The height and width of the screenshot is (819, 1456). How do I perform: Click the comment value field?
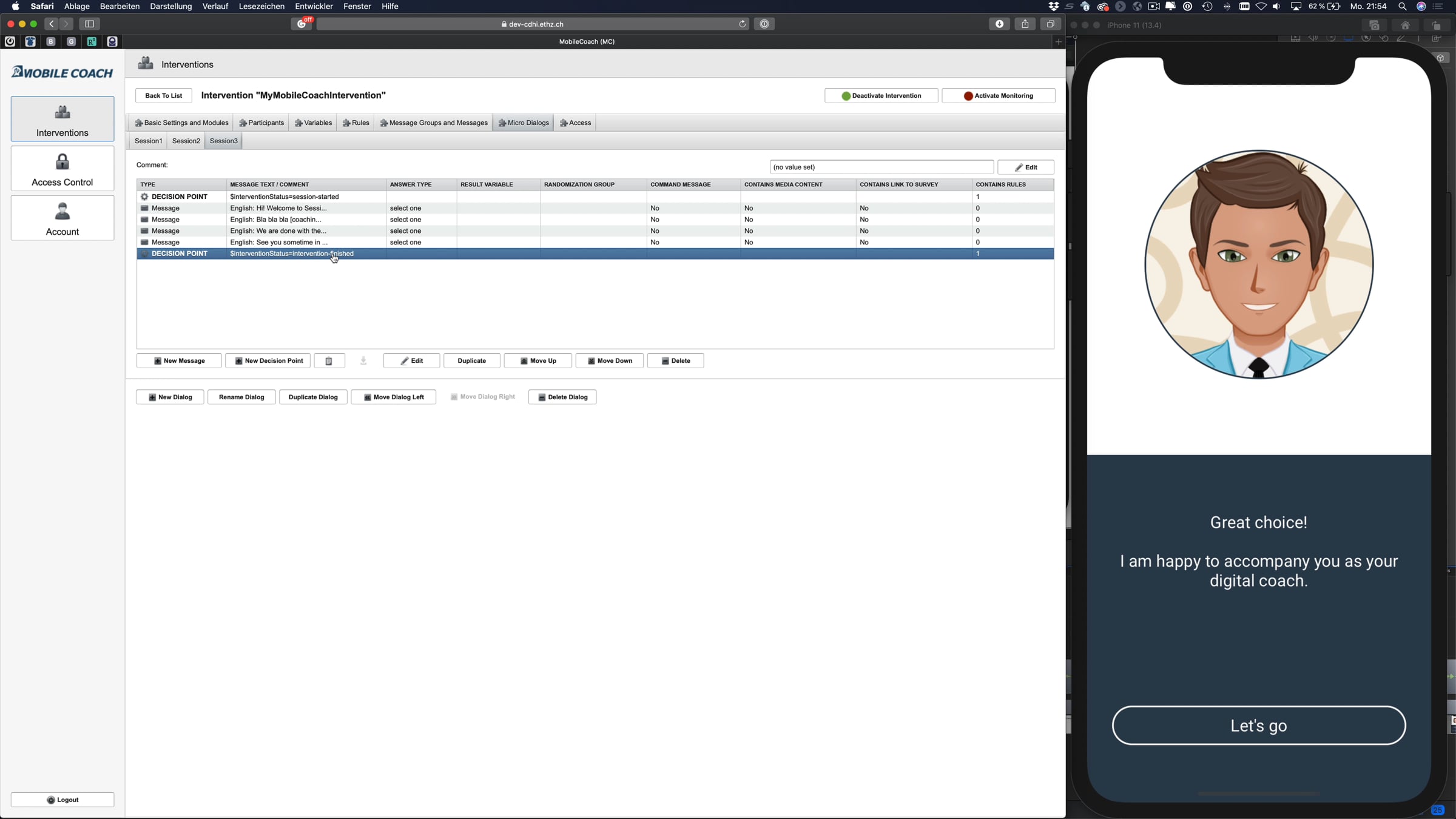881,167
